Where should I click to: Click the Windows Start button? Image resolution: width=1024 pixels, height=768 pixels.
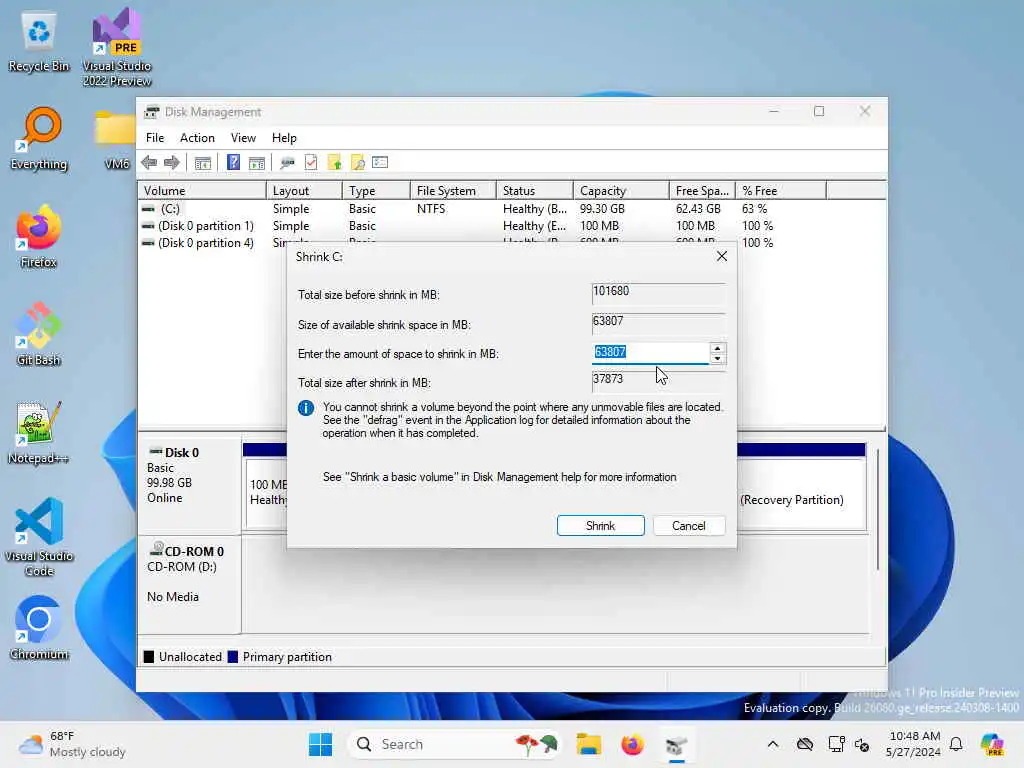(x=320, y=744)
